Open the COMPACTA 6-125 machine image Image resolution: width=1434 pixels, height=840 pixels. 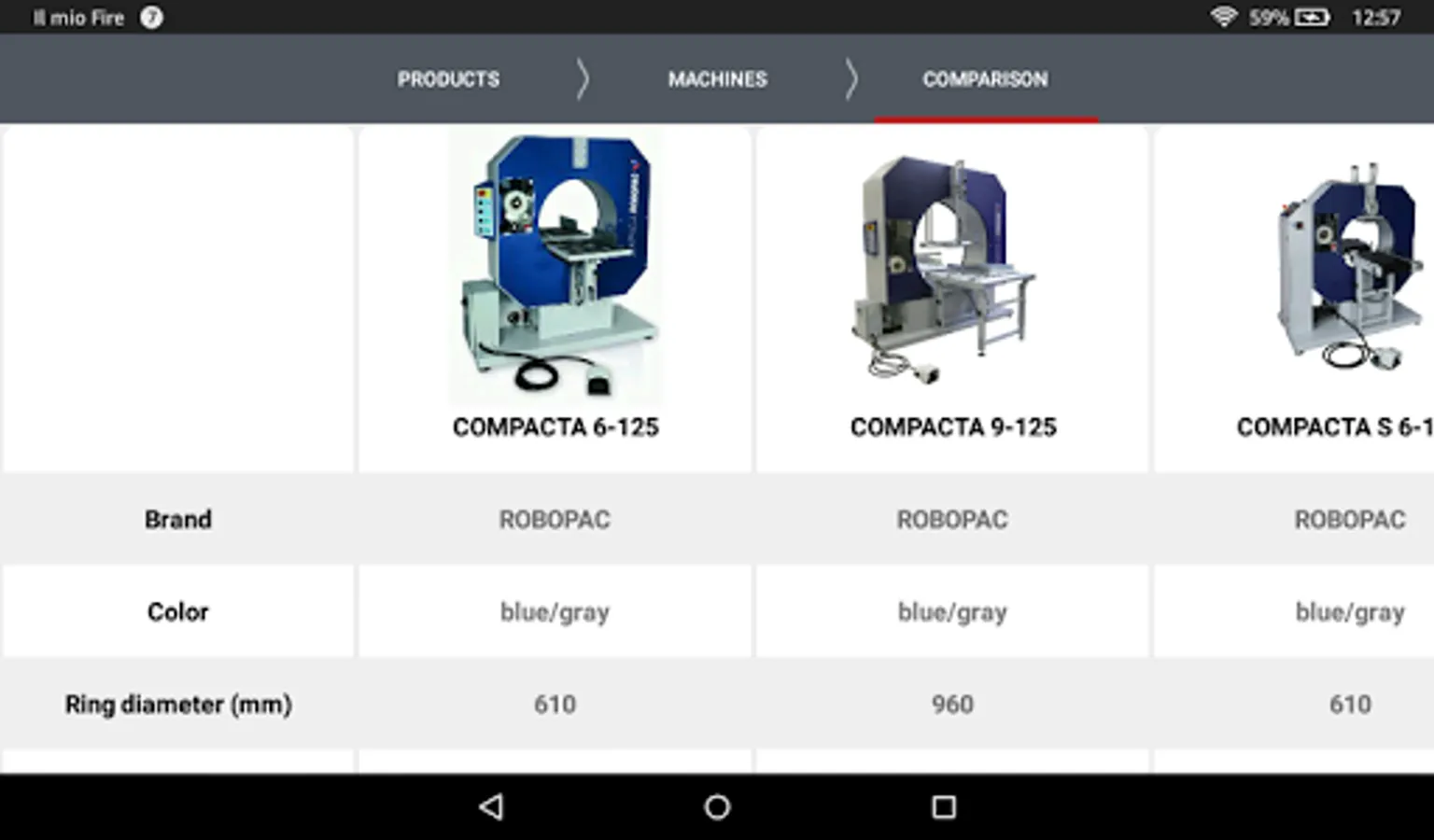click(556, 266)
